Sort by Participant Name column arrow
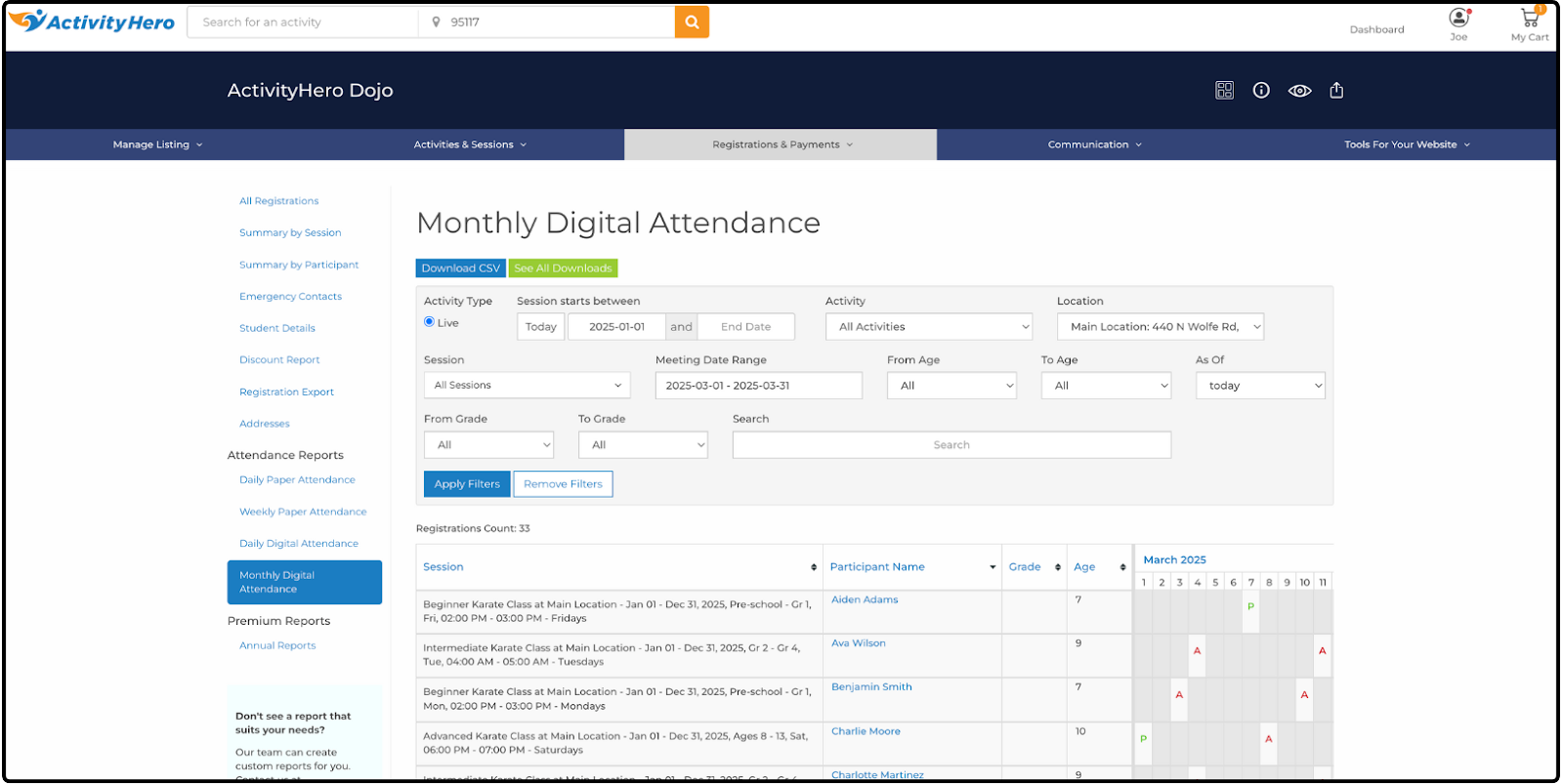The image size is (1563, 784). (993, 567)
